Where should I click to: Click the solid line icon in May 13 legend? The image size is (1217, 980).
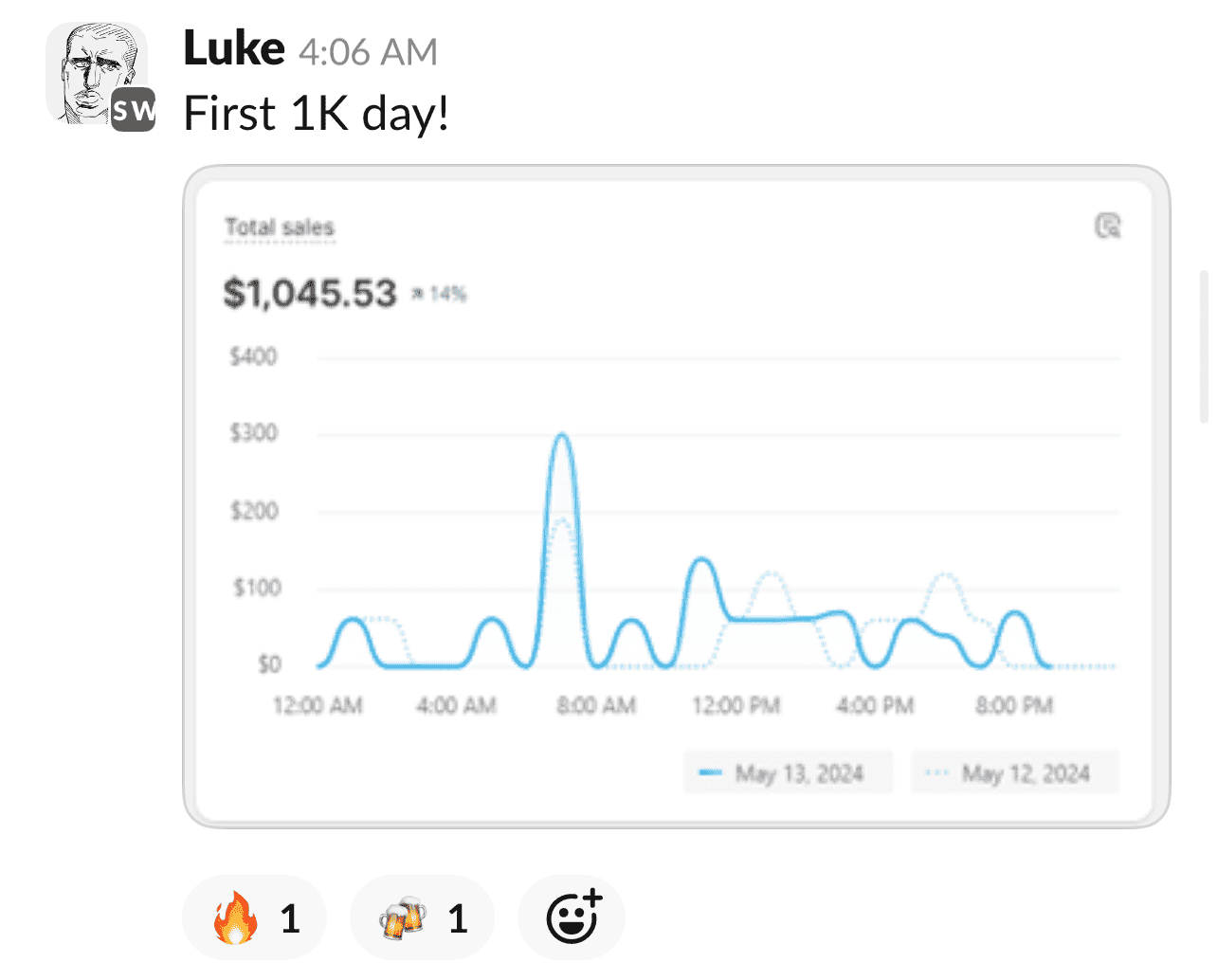(x=710, y=773)
